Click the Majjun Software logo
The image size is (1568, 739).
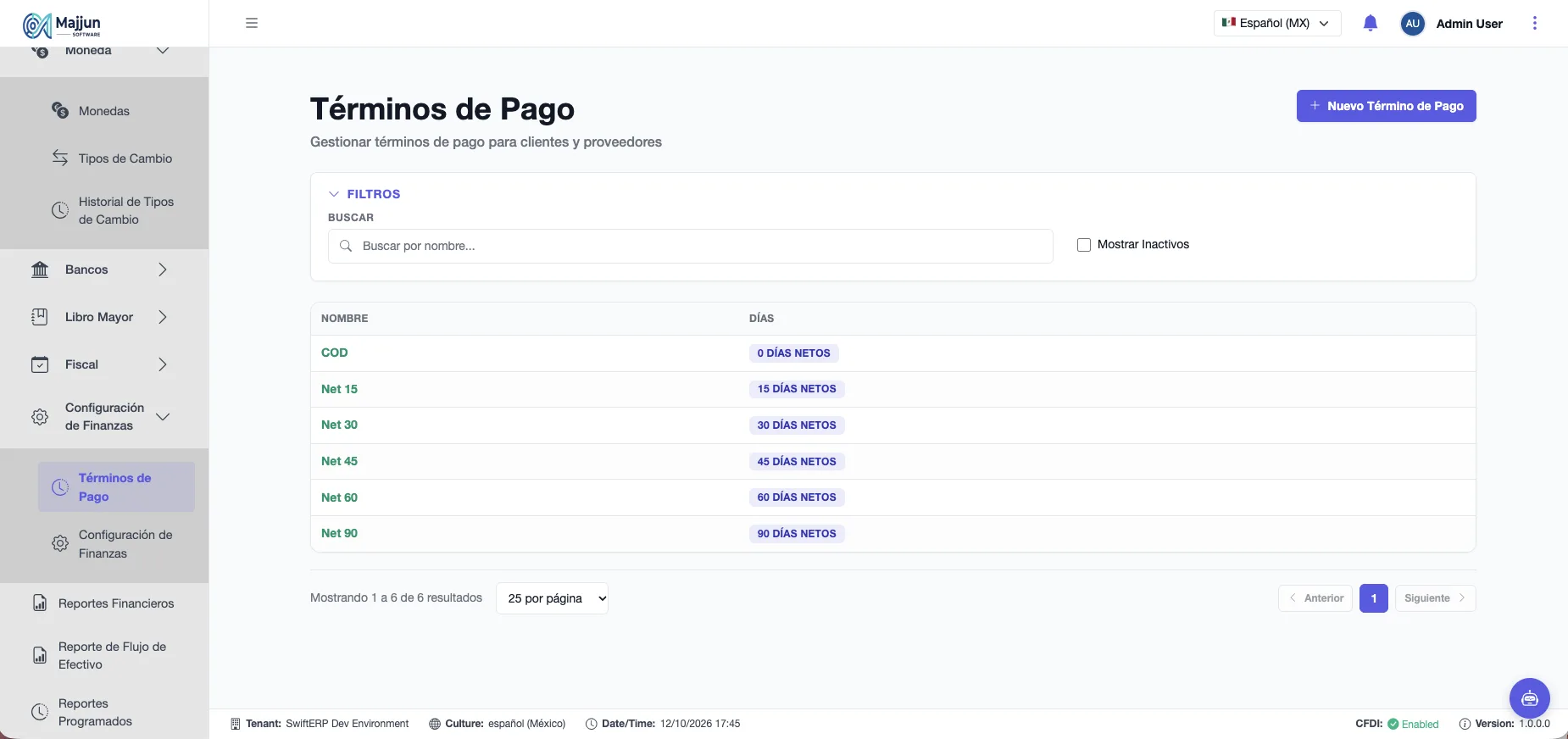(x=62, y=25)
